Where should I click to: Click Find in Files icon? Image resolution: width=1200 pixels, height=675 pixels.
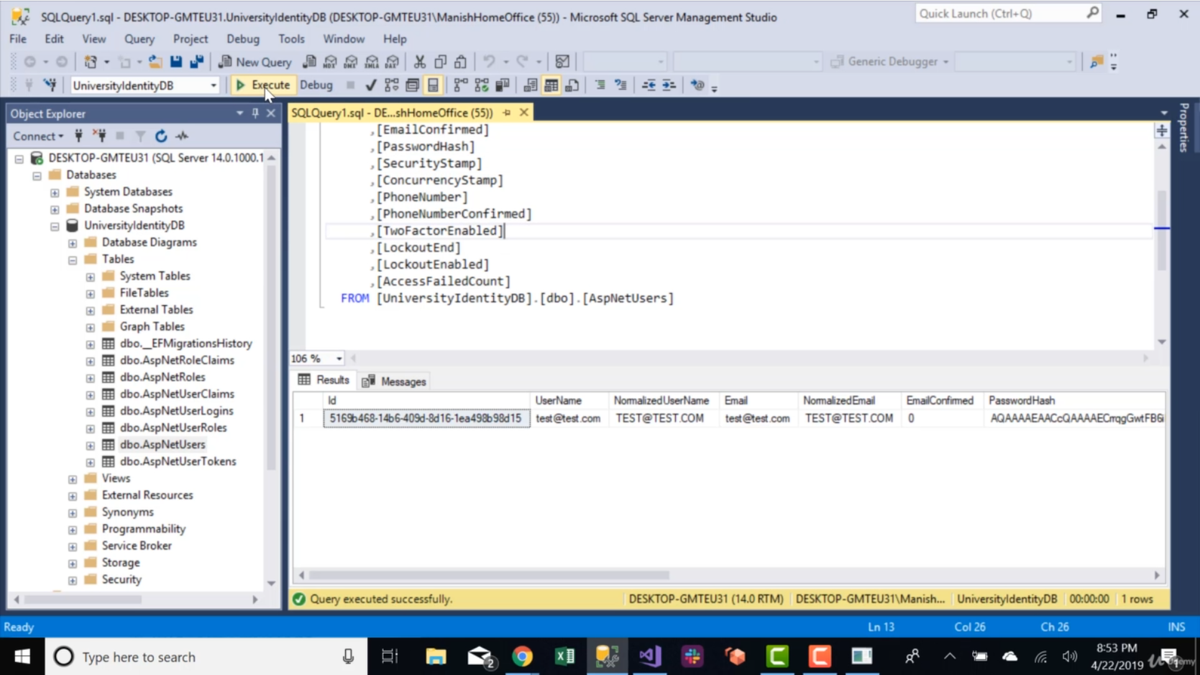click(1097, 62)
